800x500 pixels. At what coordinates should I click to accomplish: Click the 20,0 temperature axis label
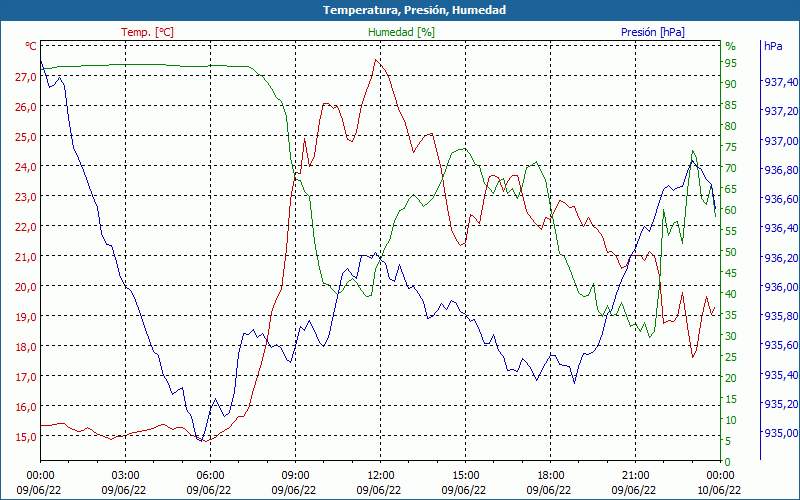(x=26, y=287)
